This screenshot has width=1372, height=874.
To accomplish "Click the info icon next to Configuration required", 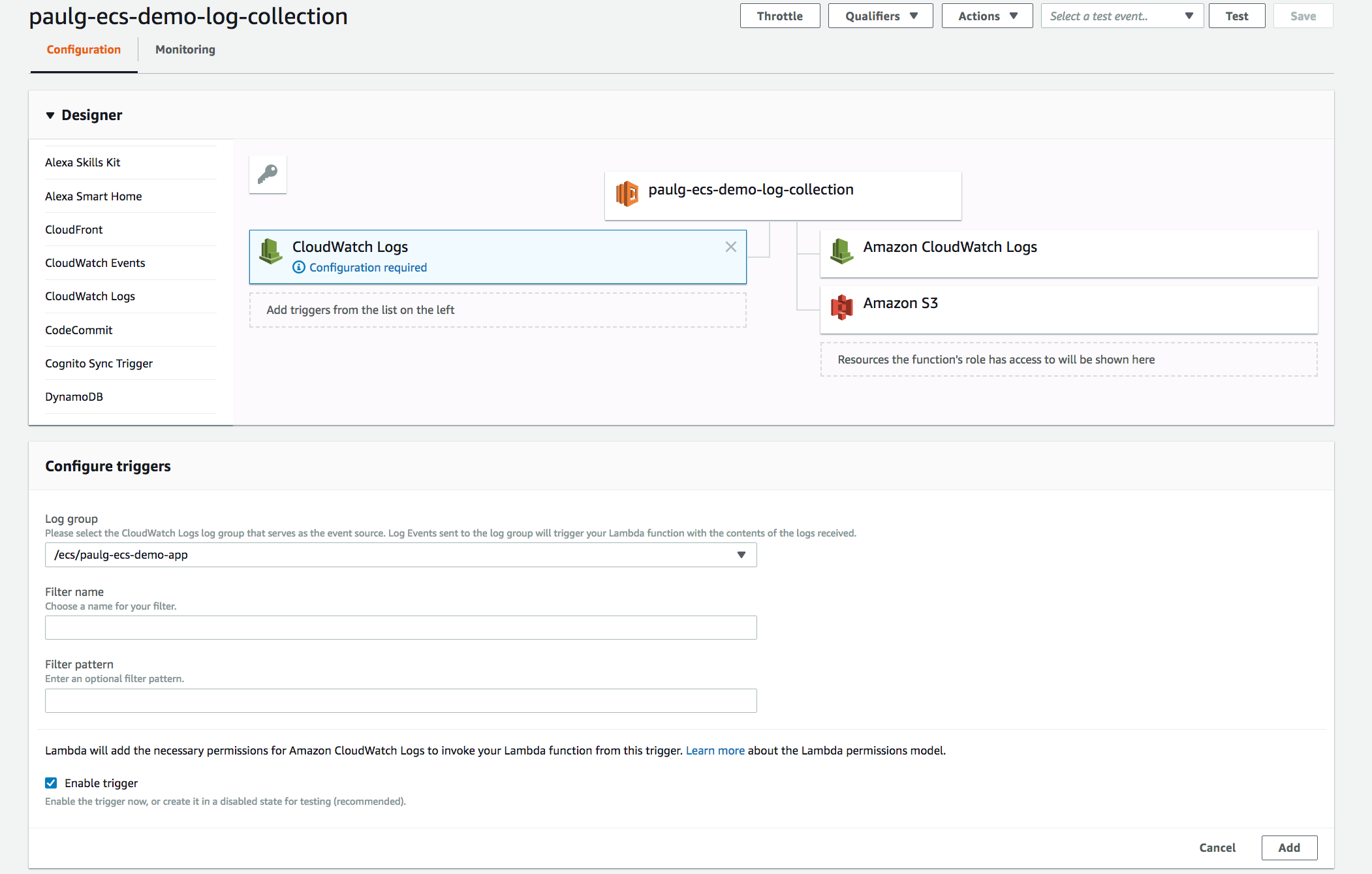I will coord(298,267).
